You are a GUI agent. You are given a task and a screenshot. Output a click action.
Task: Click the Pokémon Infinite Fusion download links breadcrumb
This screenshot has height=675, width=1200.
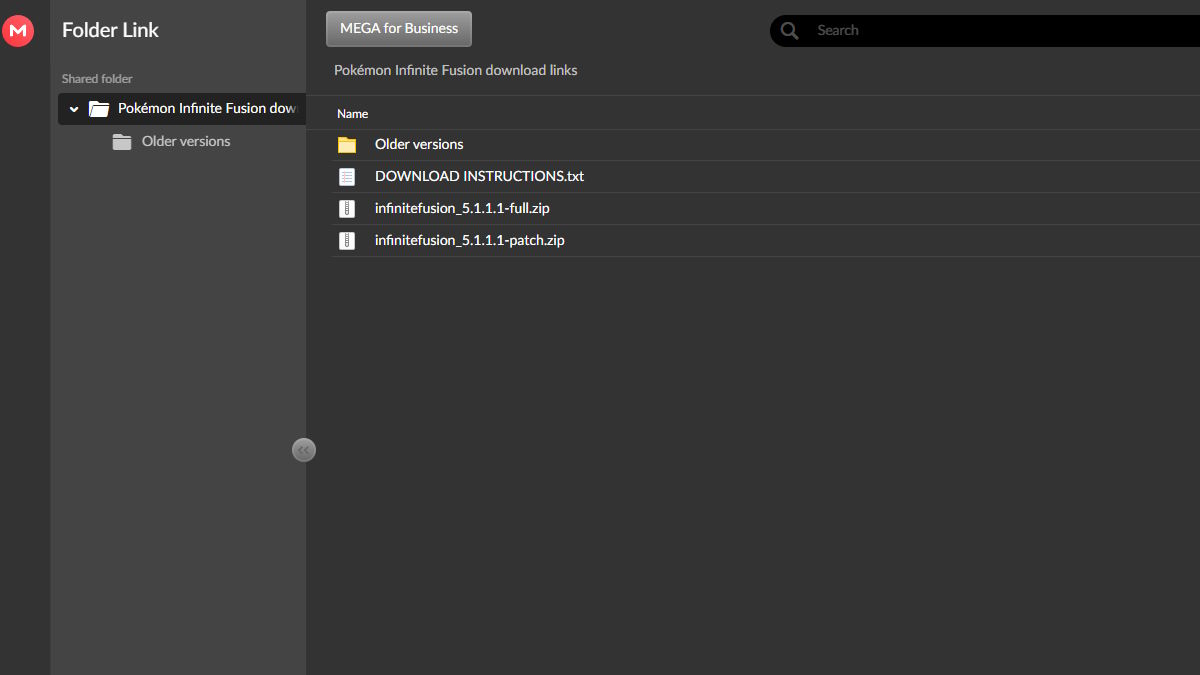coord(455,70)
